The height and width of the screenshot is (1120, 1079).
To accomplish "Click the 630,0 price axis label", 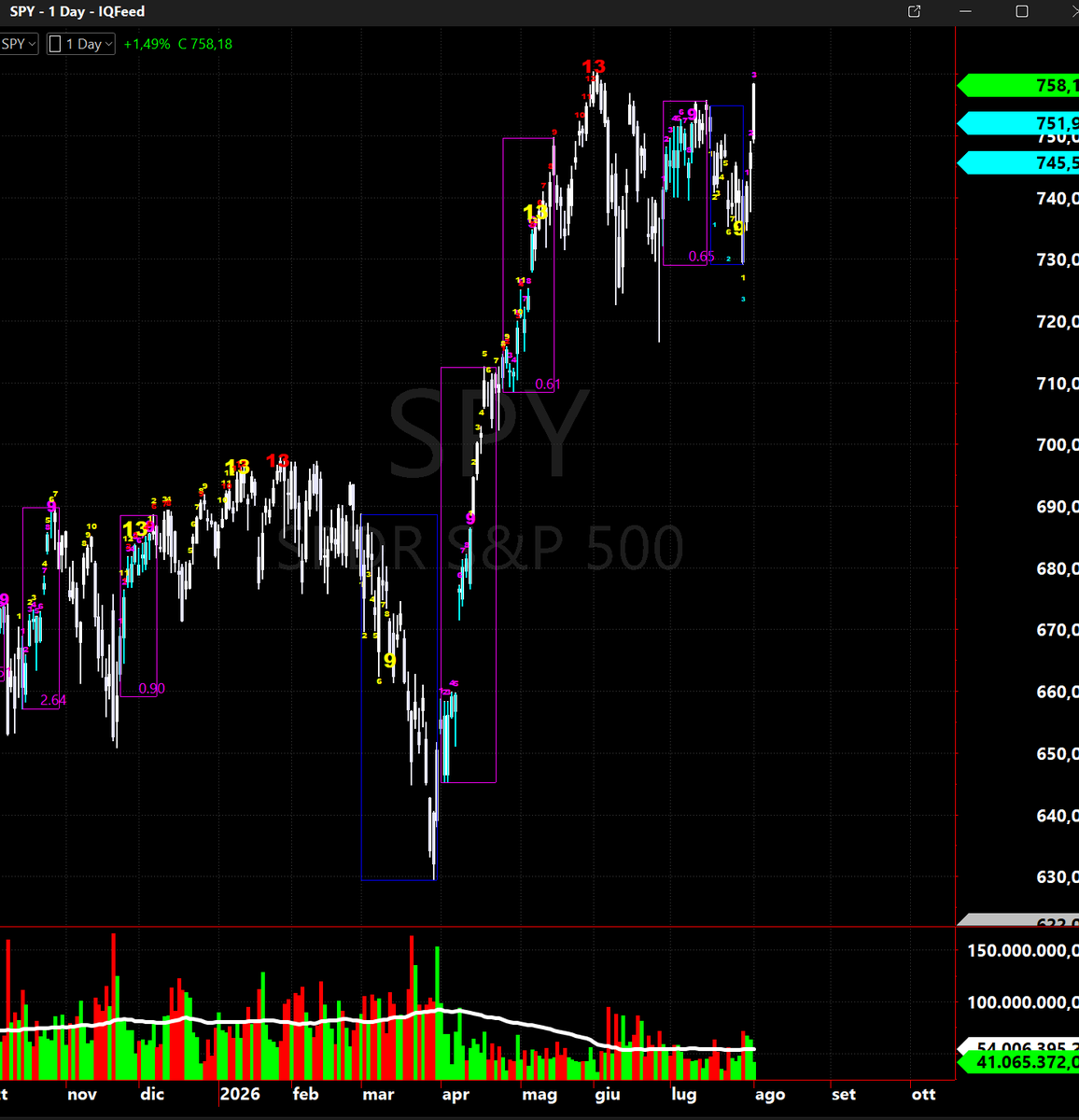I will coord(1058,877).
